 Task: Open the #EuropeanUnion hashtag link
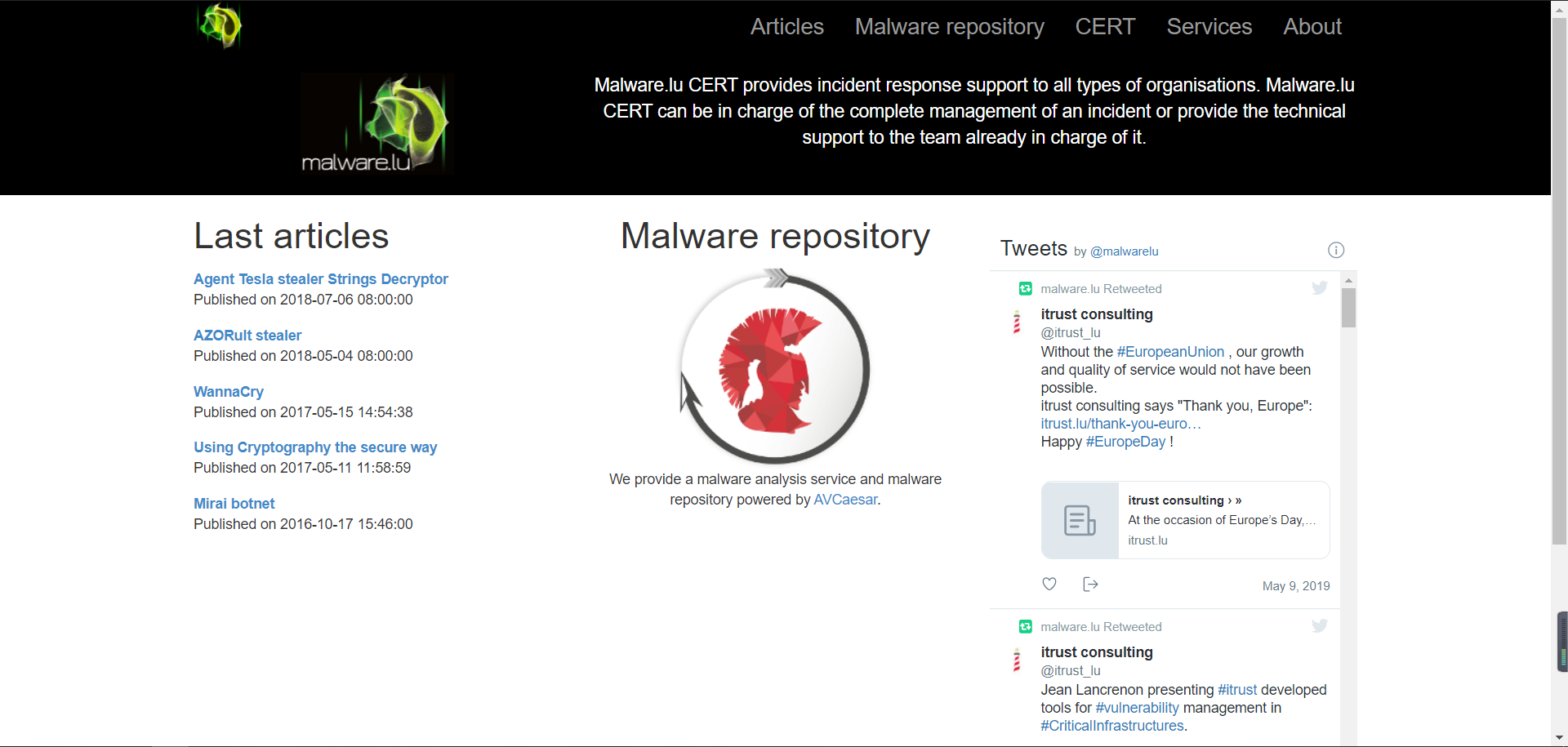click(1169, 352)
